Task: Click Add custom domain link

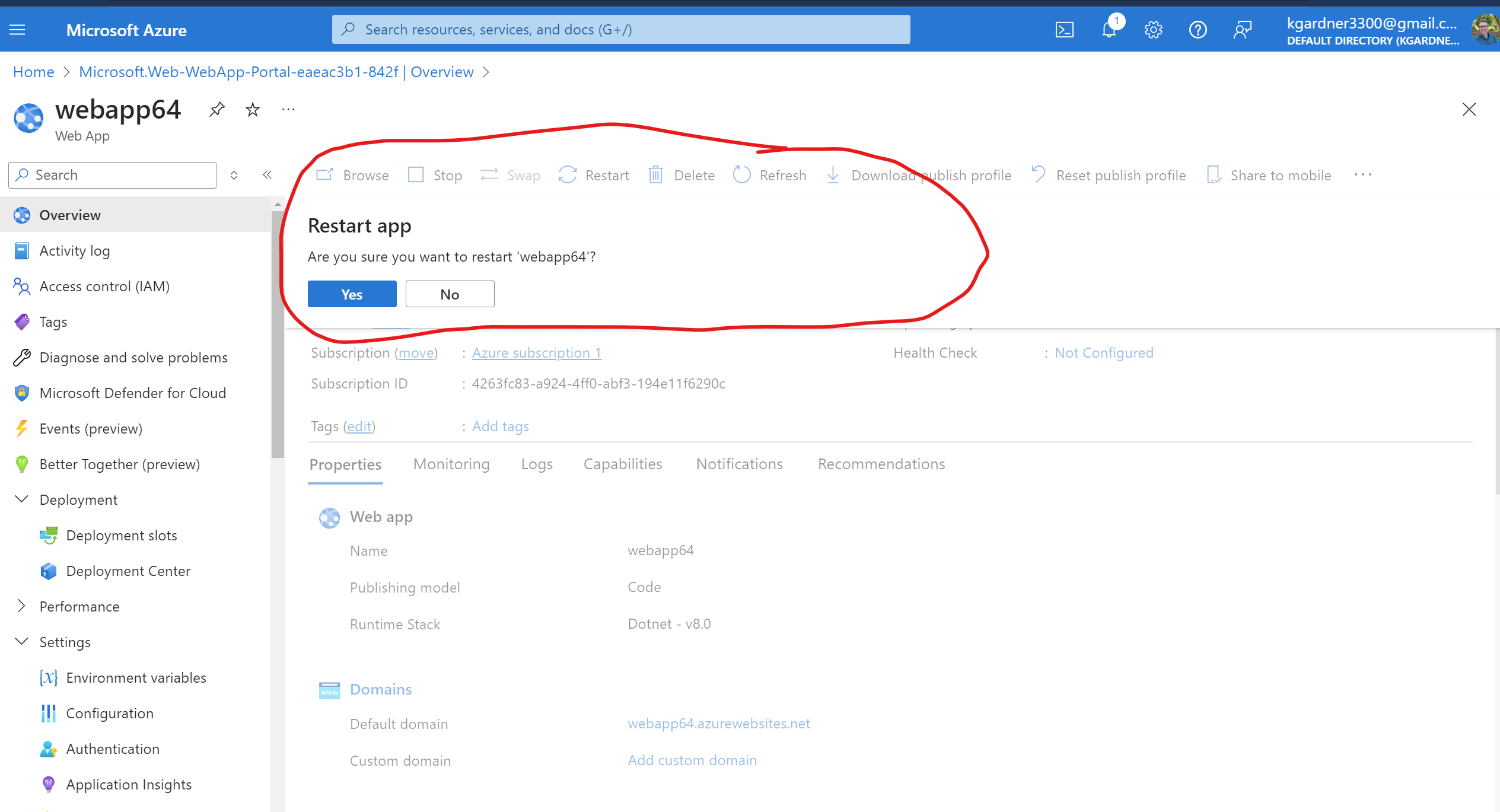Action: point(692,760)
